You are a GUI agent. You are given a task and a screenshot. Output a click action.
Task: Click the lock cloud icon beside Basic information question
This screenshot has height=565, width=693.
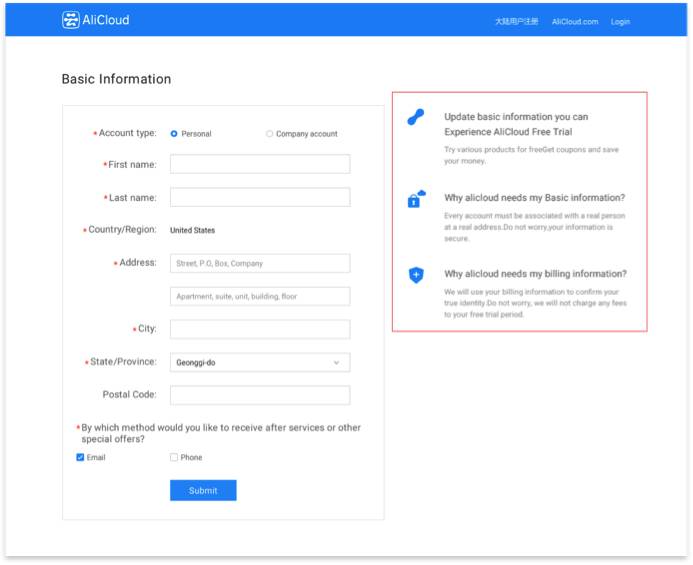416,199
